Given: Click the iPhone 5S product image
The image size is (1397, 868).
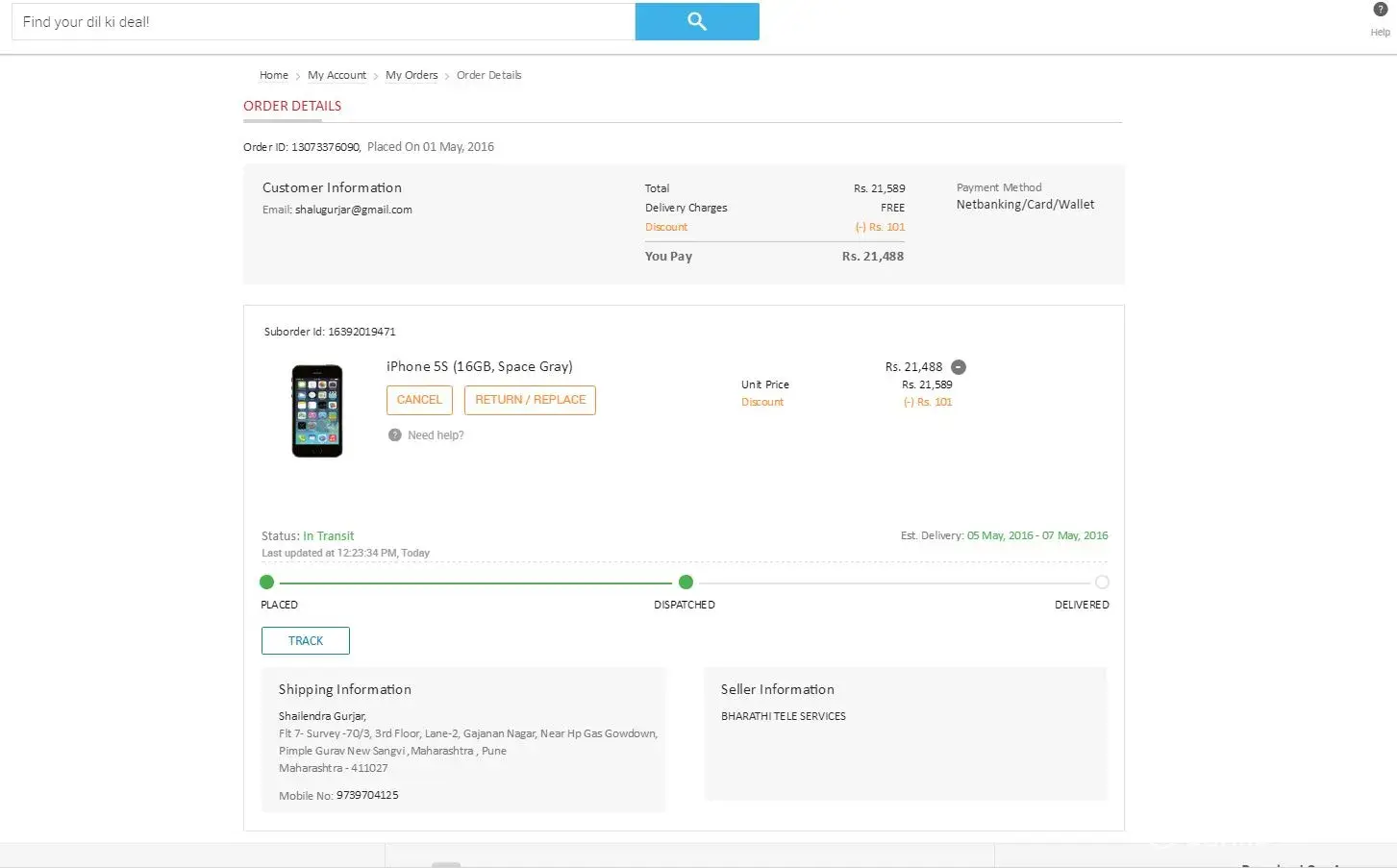Looking at the screenshot, I should [317, 410].
